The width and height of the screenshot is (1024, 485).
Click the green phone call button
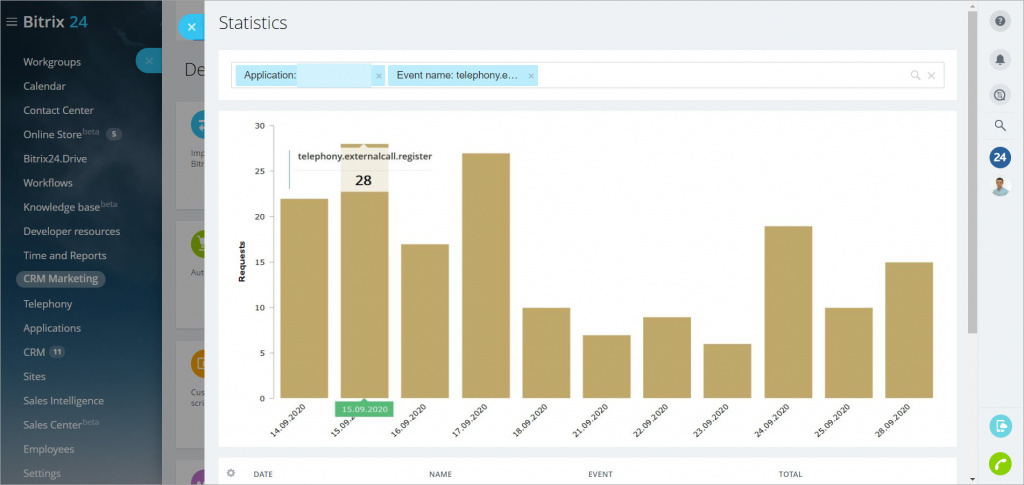[x=1000, y=463]
